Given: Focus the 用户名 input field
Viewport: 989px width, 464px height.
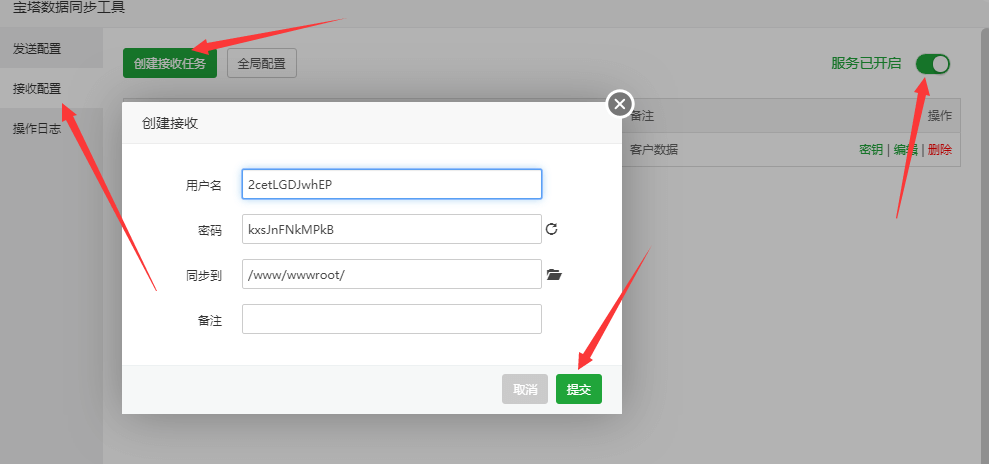Looking at the screenshot, I should pos(391,184).
